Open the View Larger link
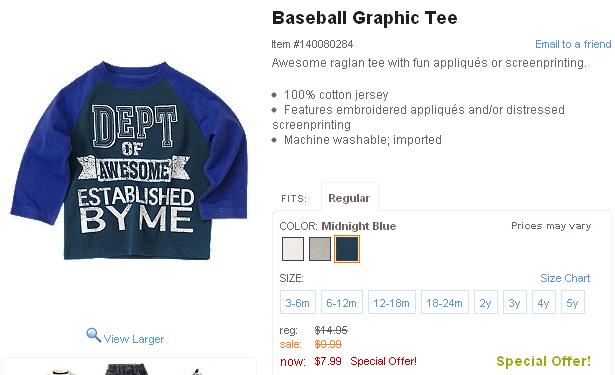Image resolution: width=615 pixels, height=375 pixels. pyautogui.click(x=134, y=339)
